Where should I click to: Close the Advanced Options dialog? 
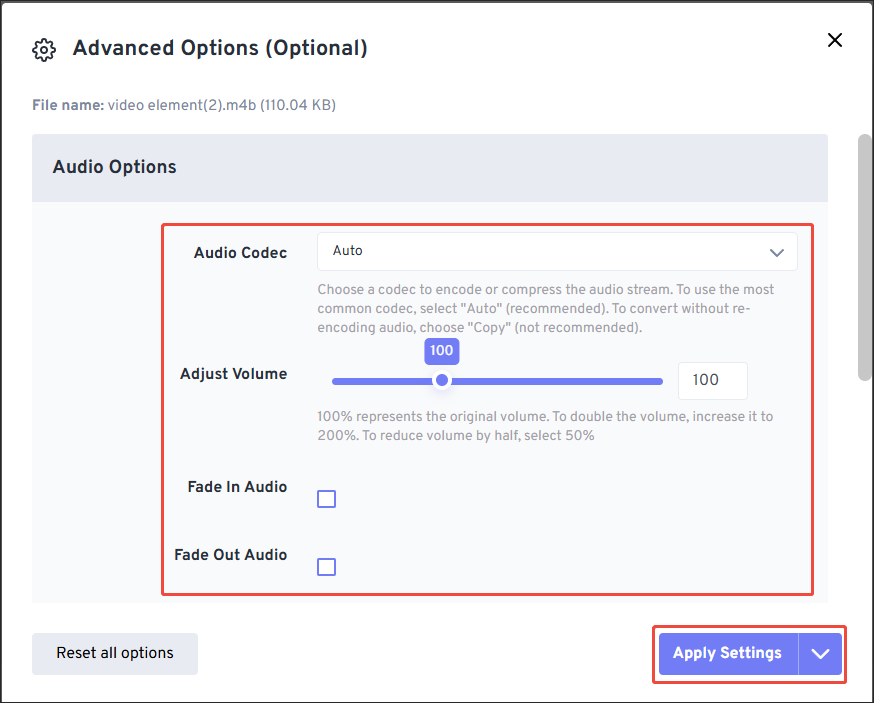coord(835,40)
